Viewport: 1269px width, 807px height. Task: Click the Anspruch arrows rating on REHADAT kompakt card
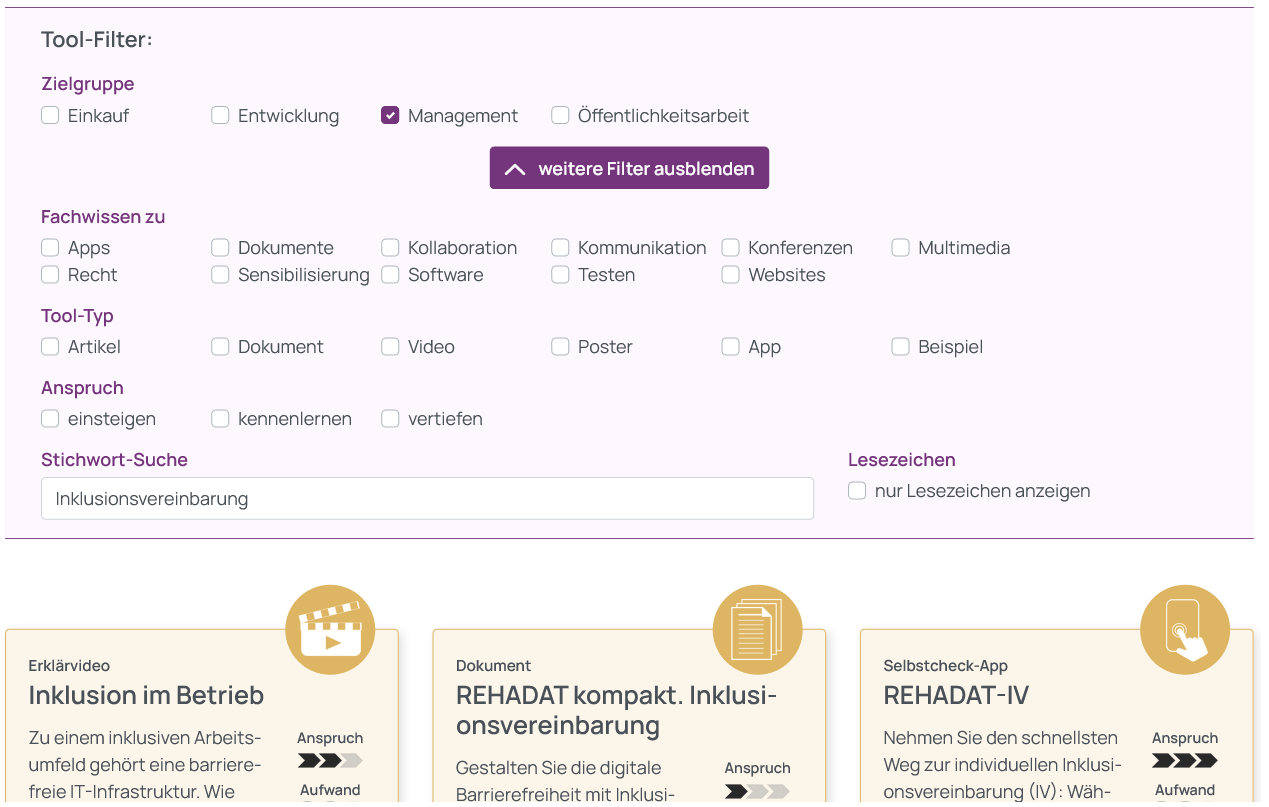757,791
